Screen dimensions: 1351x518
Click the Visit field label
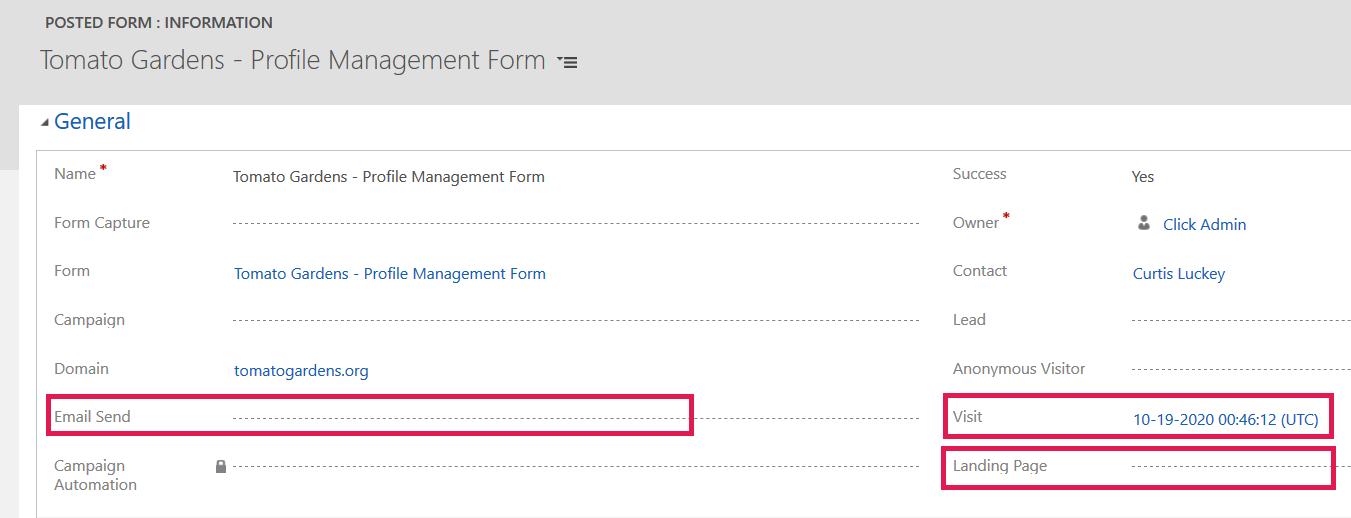[968, 417]
